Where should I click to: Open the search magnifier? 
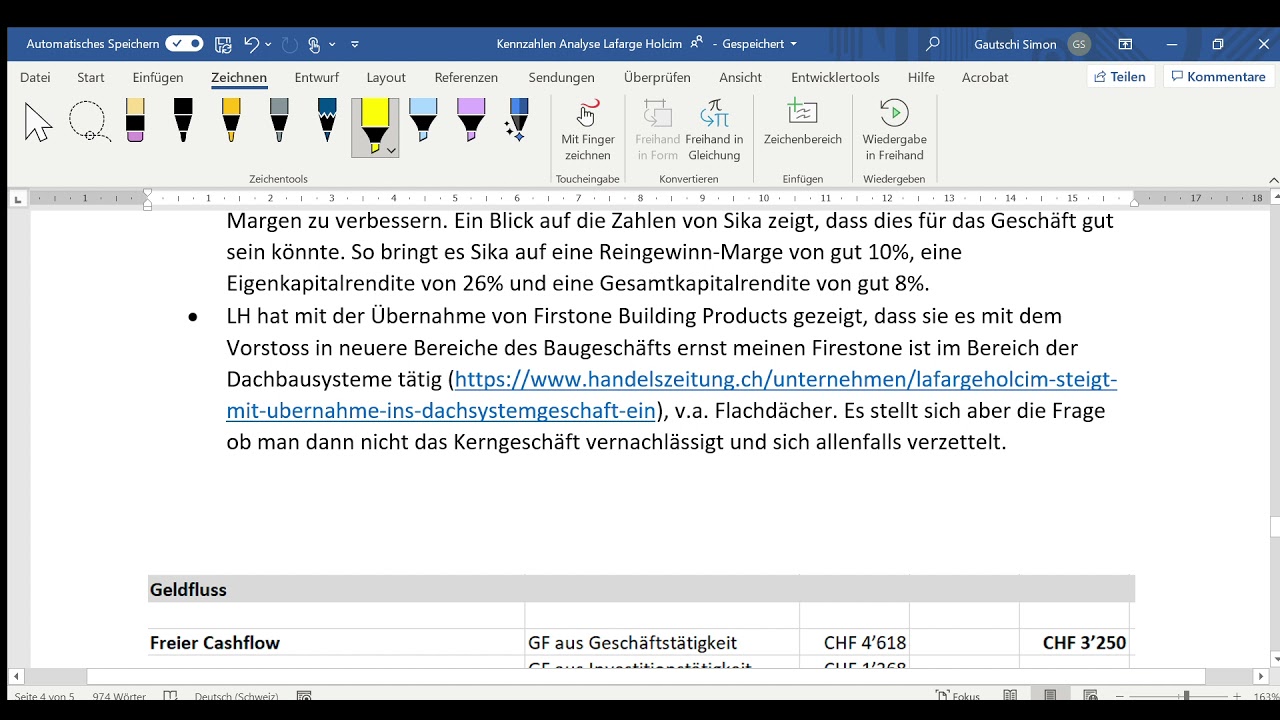(933, 44)
